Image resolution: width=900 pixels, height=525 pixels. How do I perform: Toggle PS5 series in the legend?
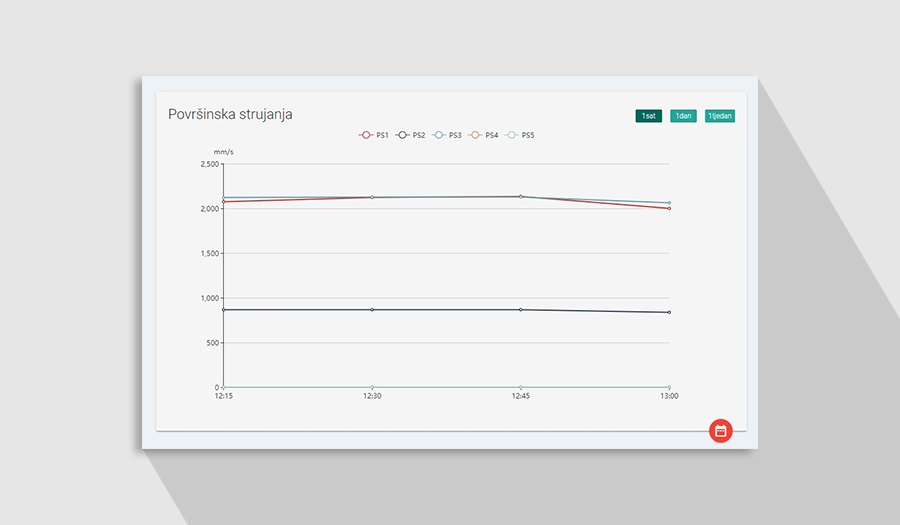[x=519, y=135]
